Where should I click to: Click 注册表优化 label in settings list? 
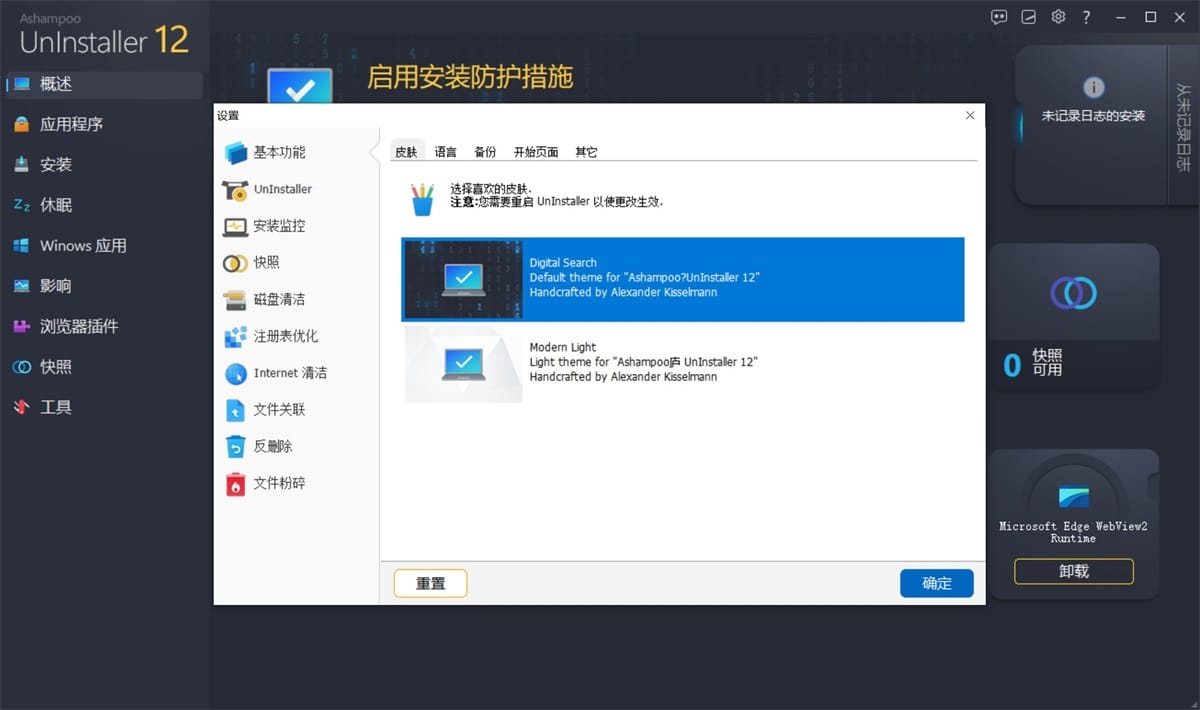tap(286, 336)
